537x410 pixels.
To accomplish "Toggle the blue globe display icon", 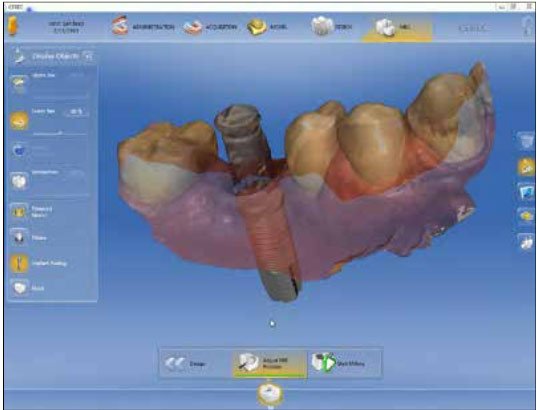I will 19,150.
